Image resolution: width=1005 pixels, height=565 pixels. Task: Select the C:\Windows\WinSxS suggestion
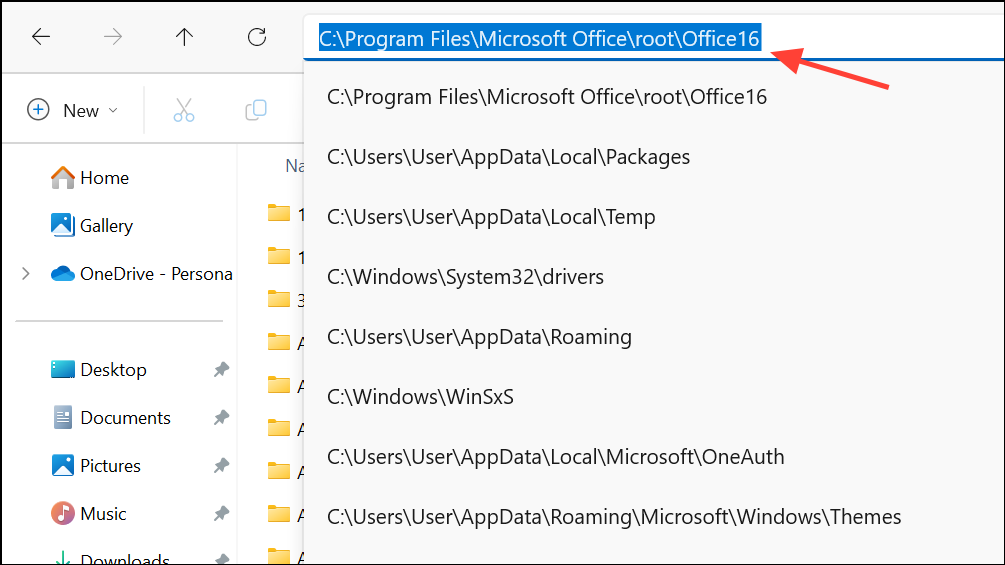pyautogui.click(x=420, y=397)
